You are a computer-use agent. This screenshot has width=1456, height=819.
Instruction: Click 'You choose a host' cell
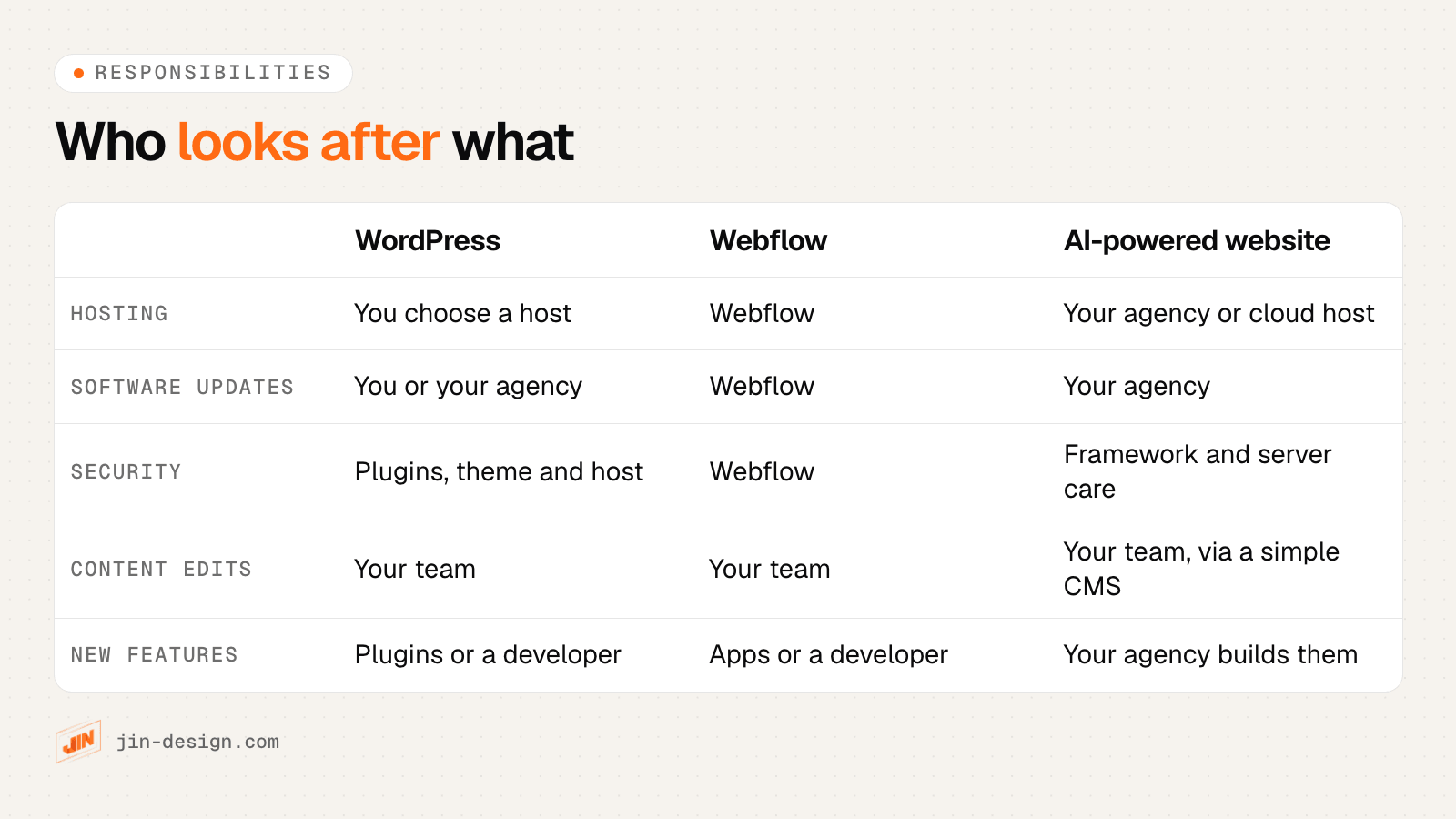pyautogui.click(x=463, y=313)
